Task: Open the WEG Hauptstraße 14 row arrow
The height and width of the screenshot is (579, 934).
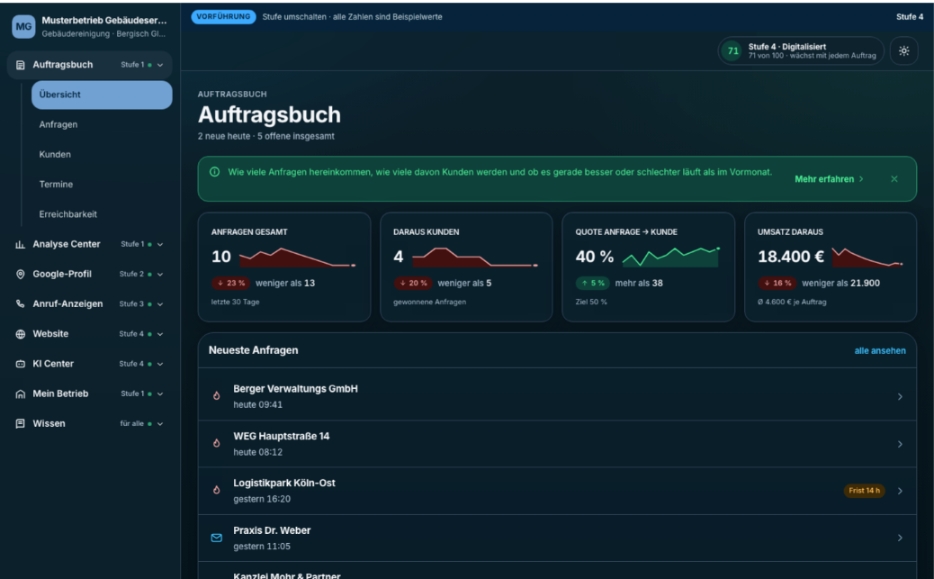Action: click(x=899, y=444)
